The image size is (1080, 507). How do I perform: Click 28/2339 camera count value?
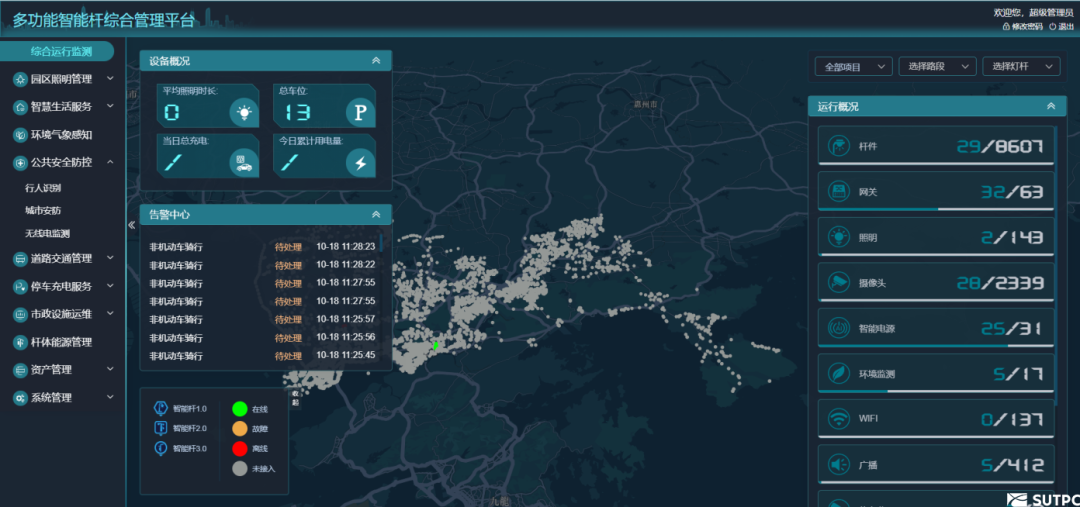(999, 282)
